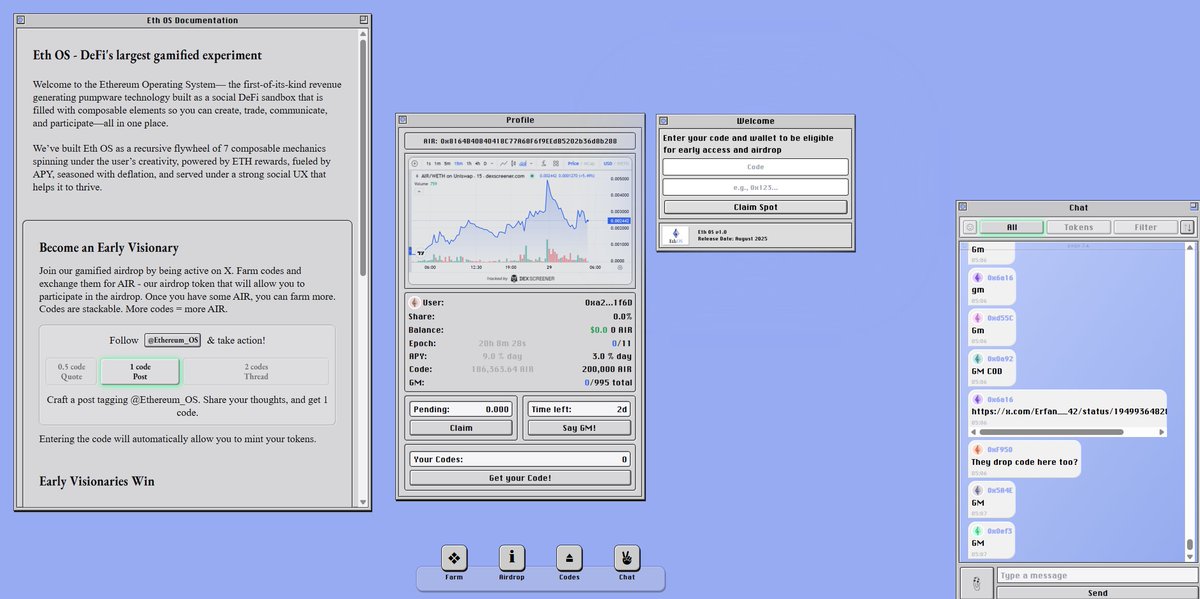The image size is (1200, 599).
Task: Click the snapshot camera icon on the price chart
Action: pos(543,163)
